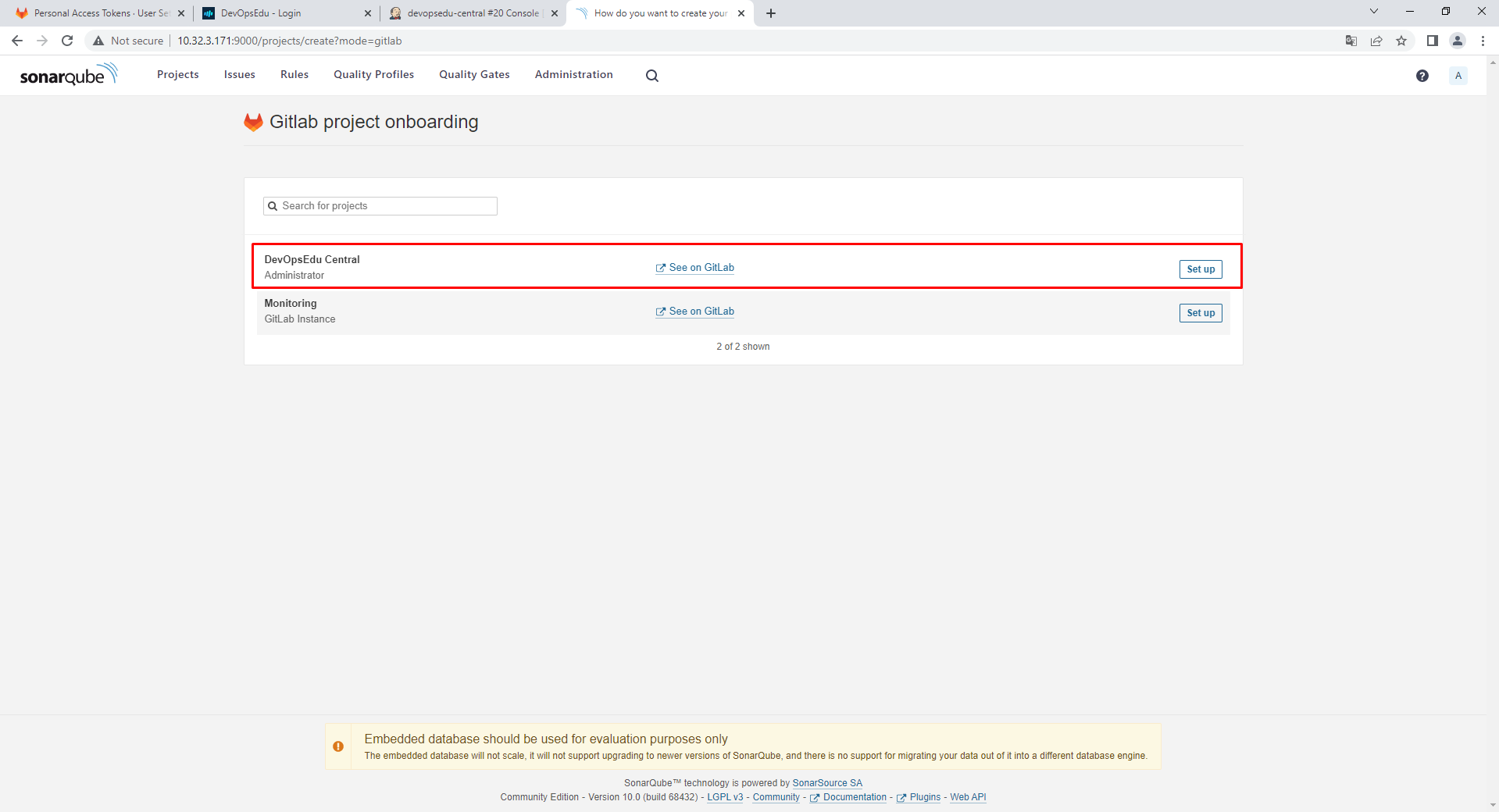Click the Not secure warning icon
The height and width of the screenshot is (812, 1499).
click(x=98, y=41)
